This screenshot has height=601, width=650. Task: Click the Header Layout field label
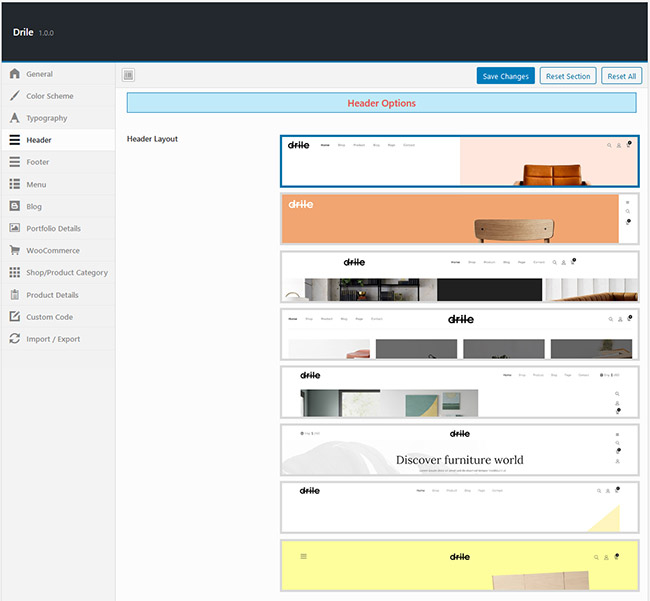point(152,139)
